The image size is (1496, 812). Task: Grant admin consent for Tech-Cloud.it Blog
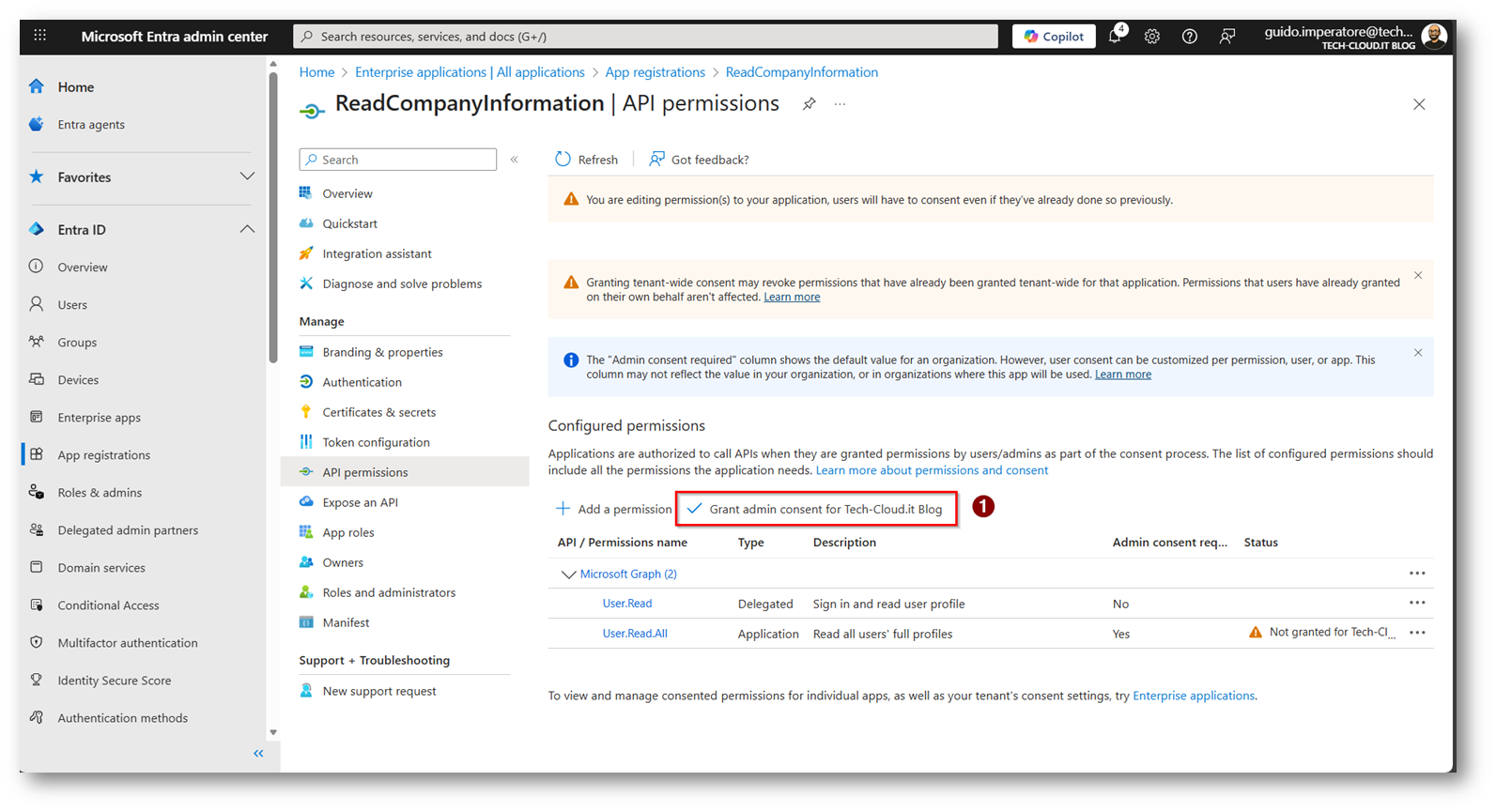tap(815, 509)
